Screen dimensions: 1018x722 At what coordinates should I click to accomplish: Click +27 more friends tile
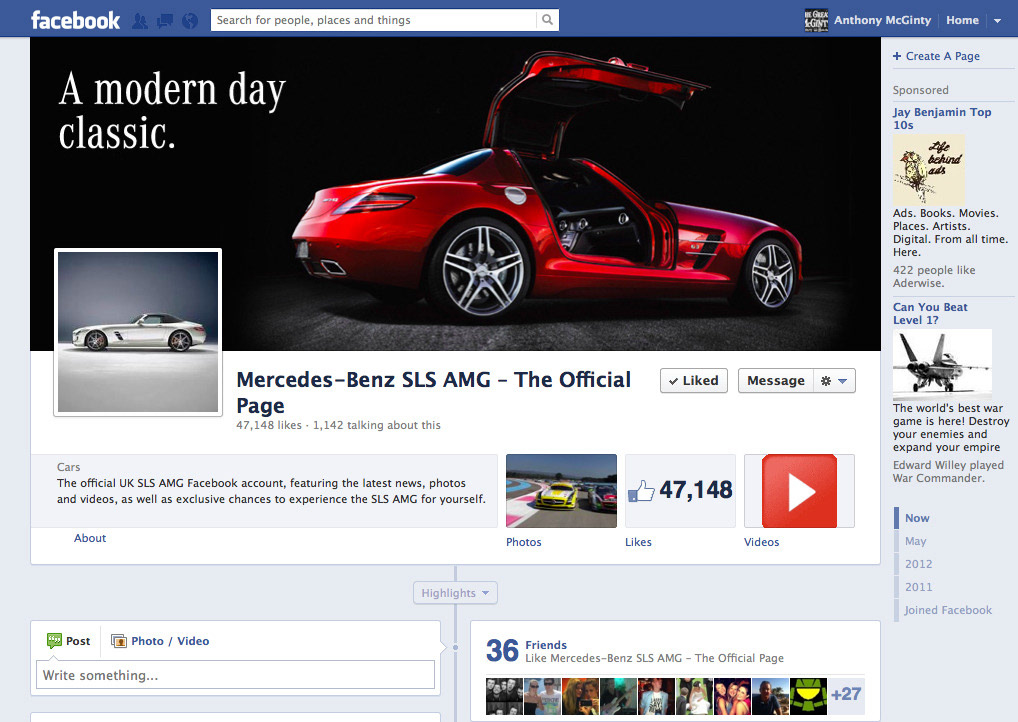click(x=846, y=694)
